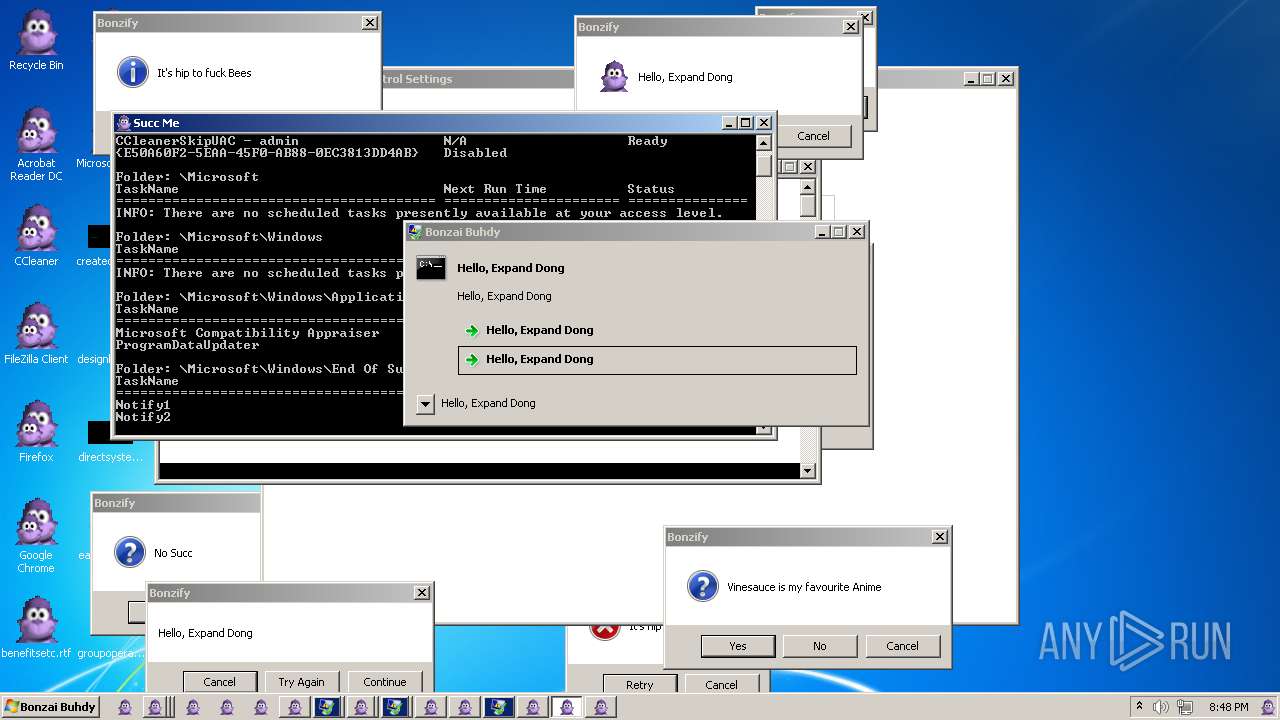The image size is (1280, 720).
Task: Click scroll thumb in Succ Me console
Action: coord(764,165)
